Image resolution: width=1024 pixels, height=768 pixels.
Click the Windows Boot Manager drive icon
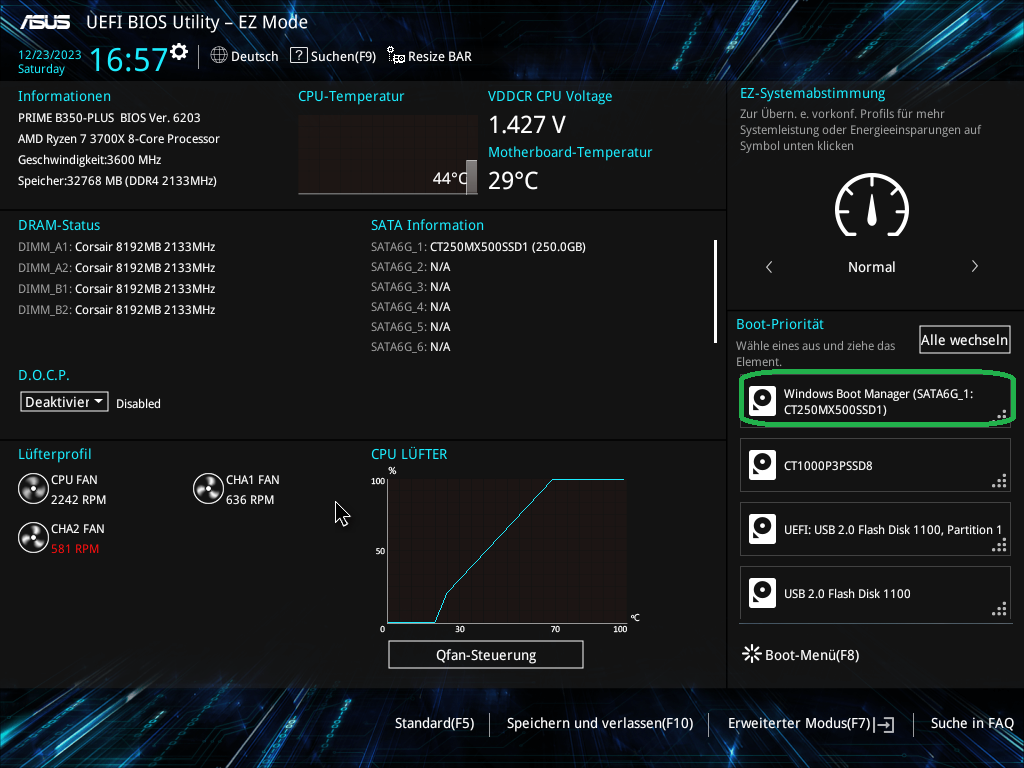coord(762,401)
